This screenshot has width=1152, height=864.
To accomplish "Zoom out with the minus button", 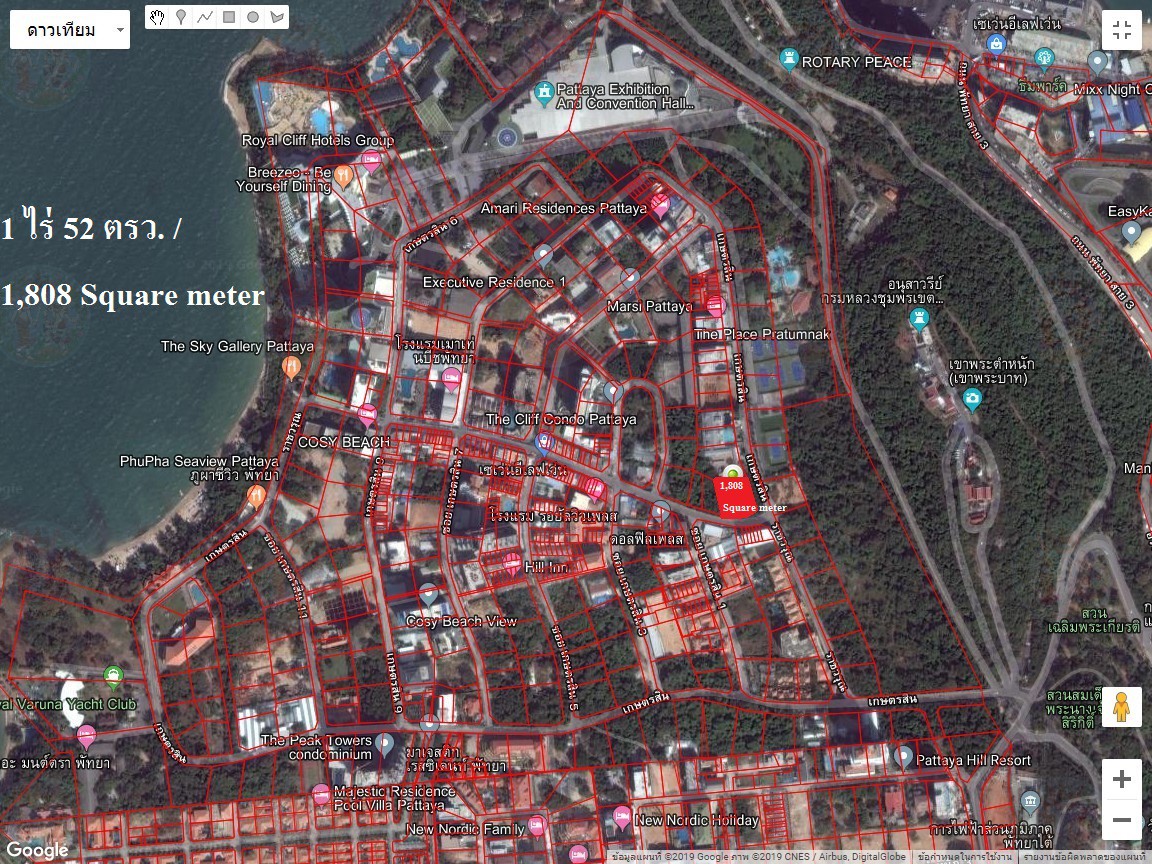I will point(1121,819).
